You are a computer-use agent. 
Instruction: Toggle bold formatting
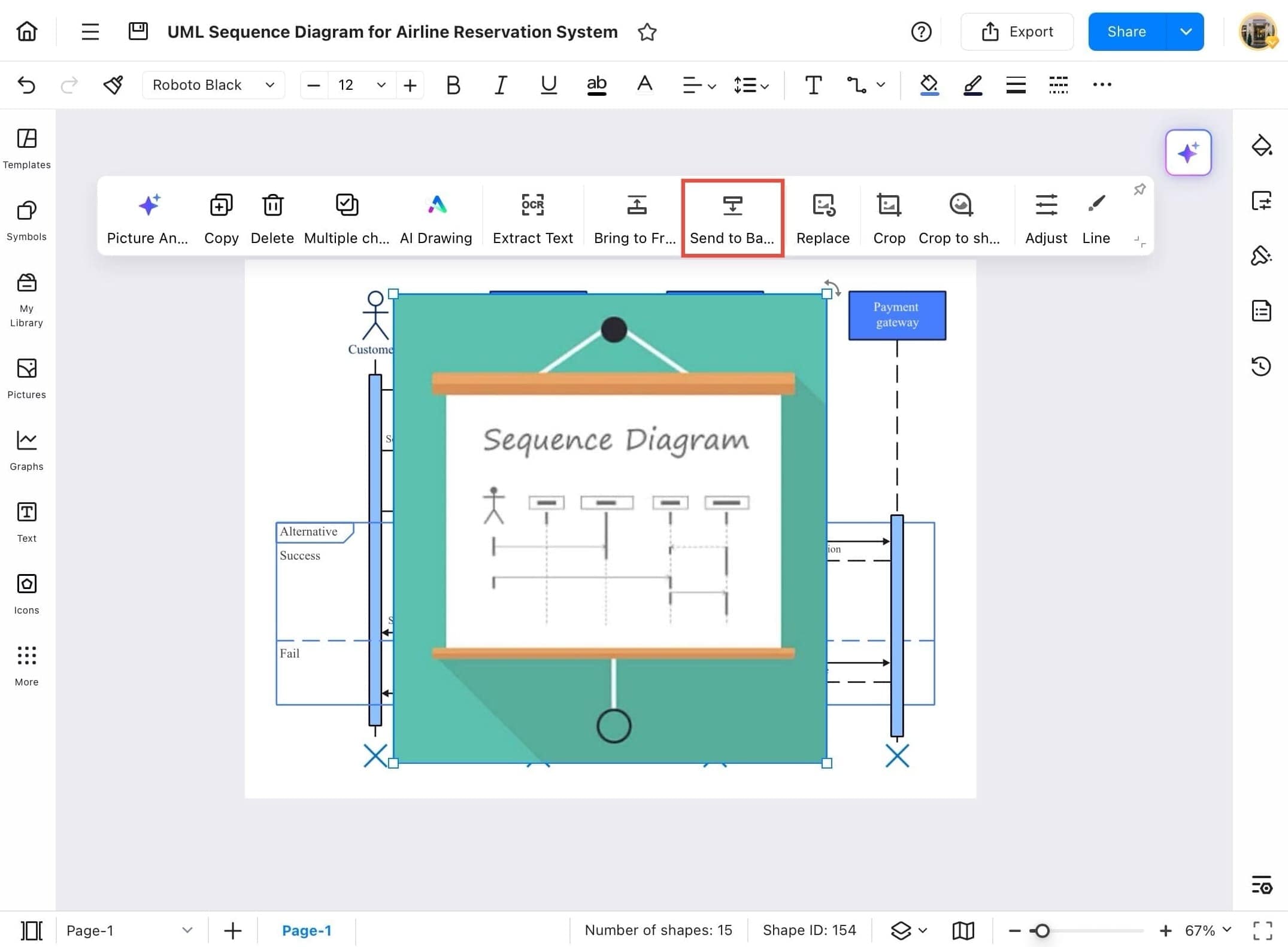pos(453,85)
